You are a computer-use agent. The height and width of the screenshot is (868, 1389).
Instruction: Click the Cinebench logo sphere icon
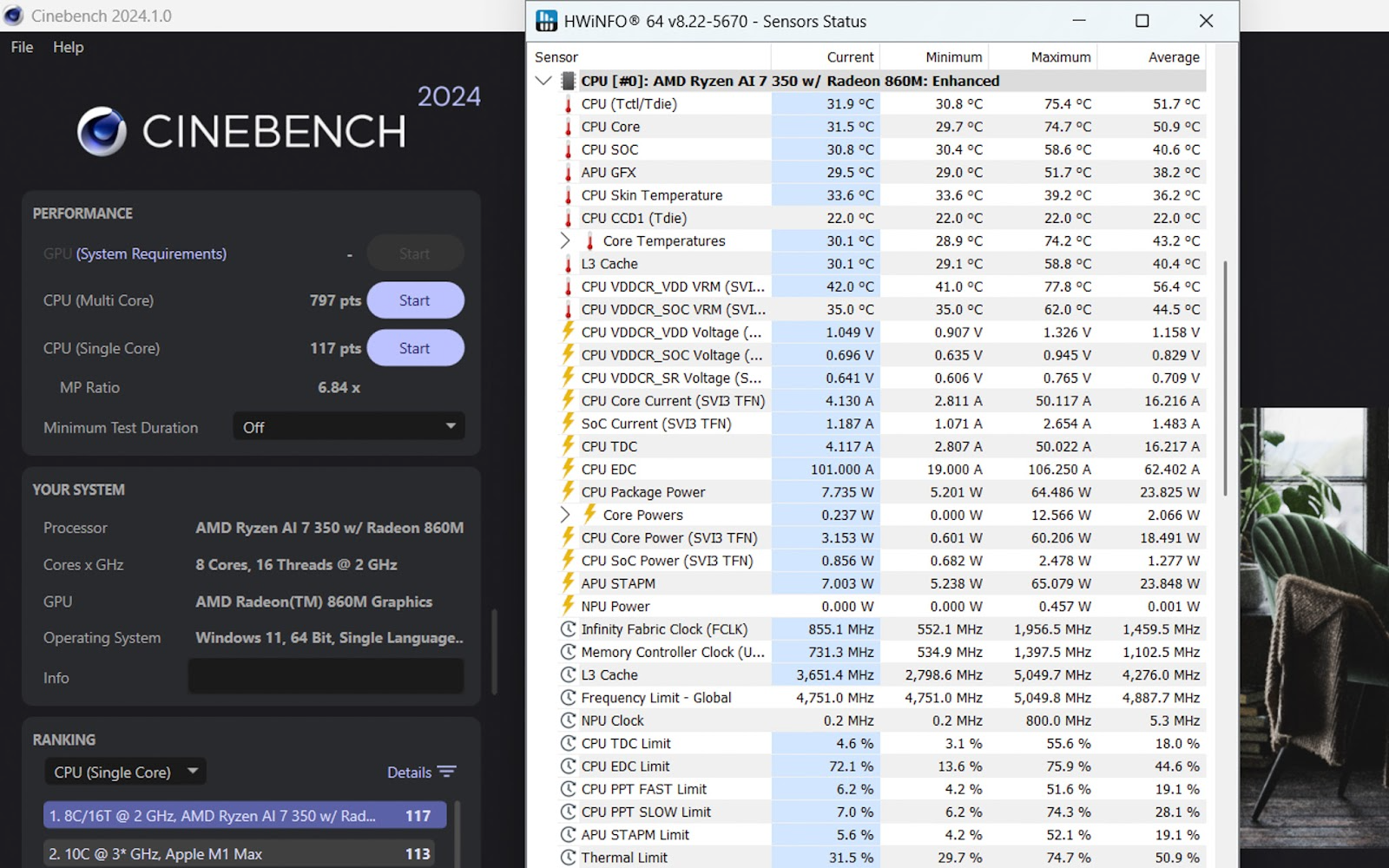coord(102,131)
